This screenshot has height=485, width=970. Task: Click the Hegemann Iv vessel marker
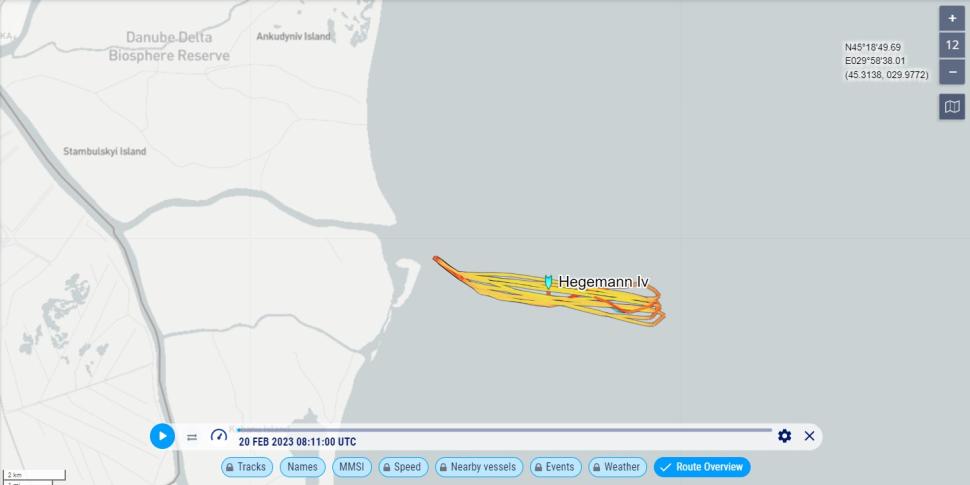point(548,281)
